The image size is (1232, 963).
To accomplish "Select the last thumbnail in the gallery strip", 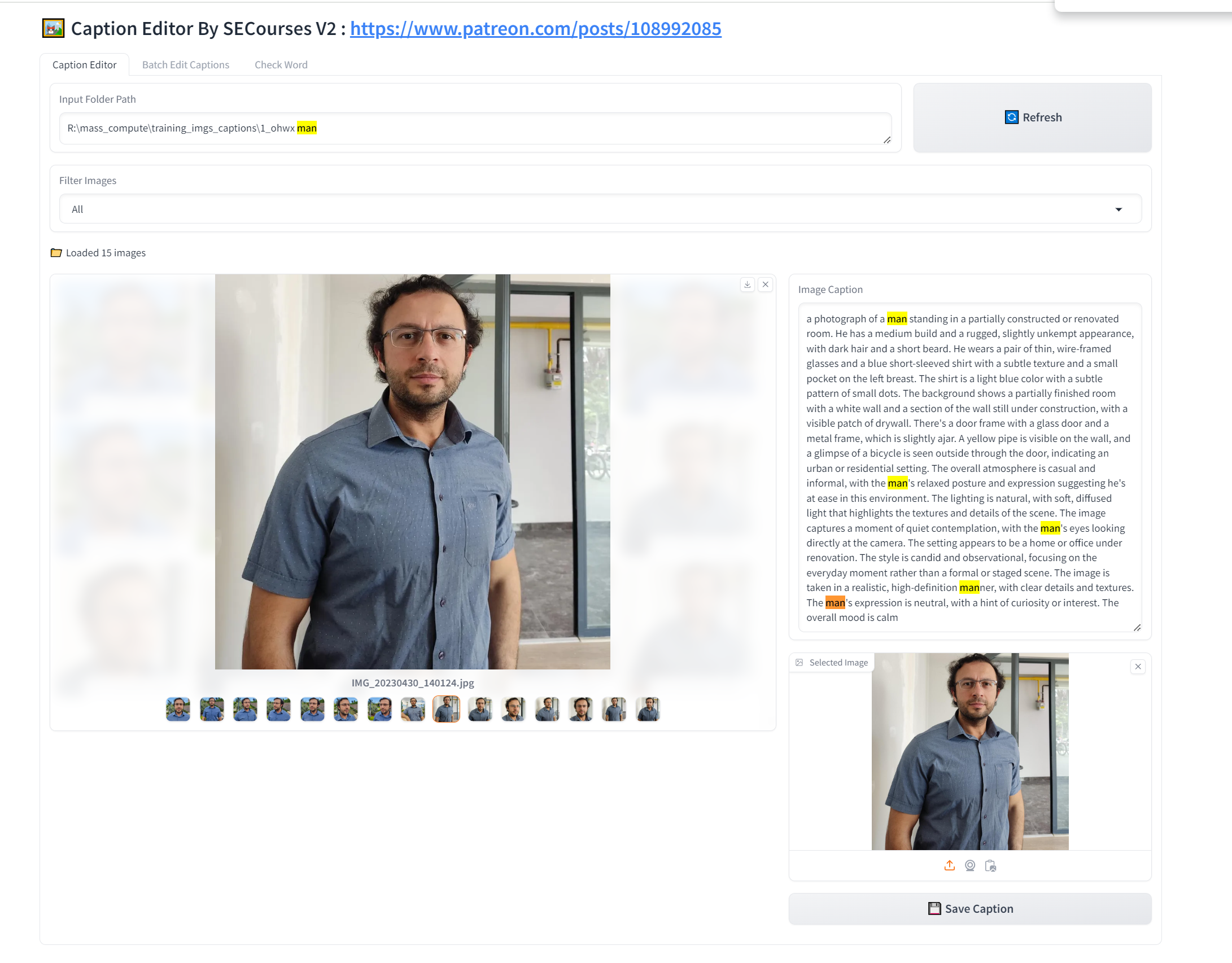I will tap(648, 709).
